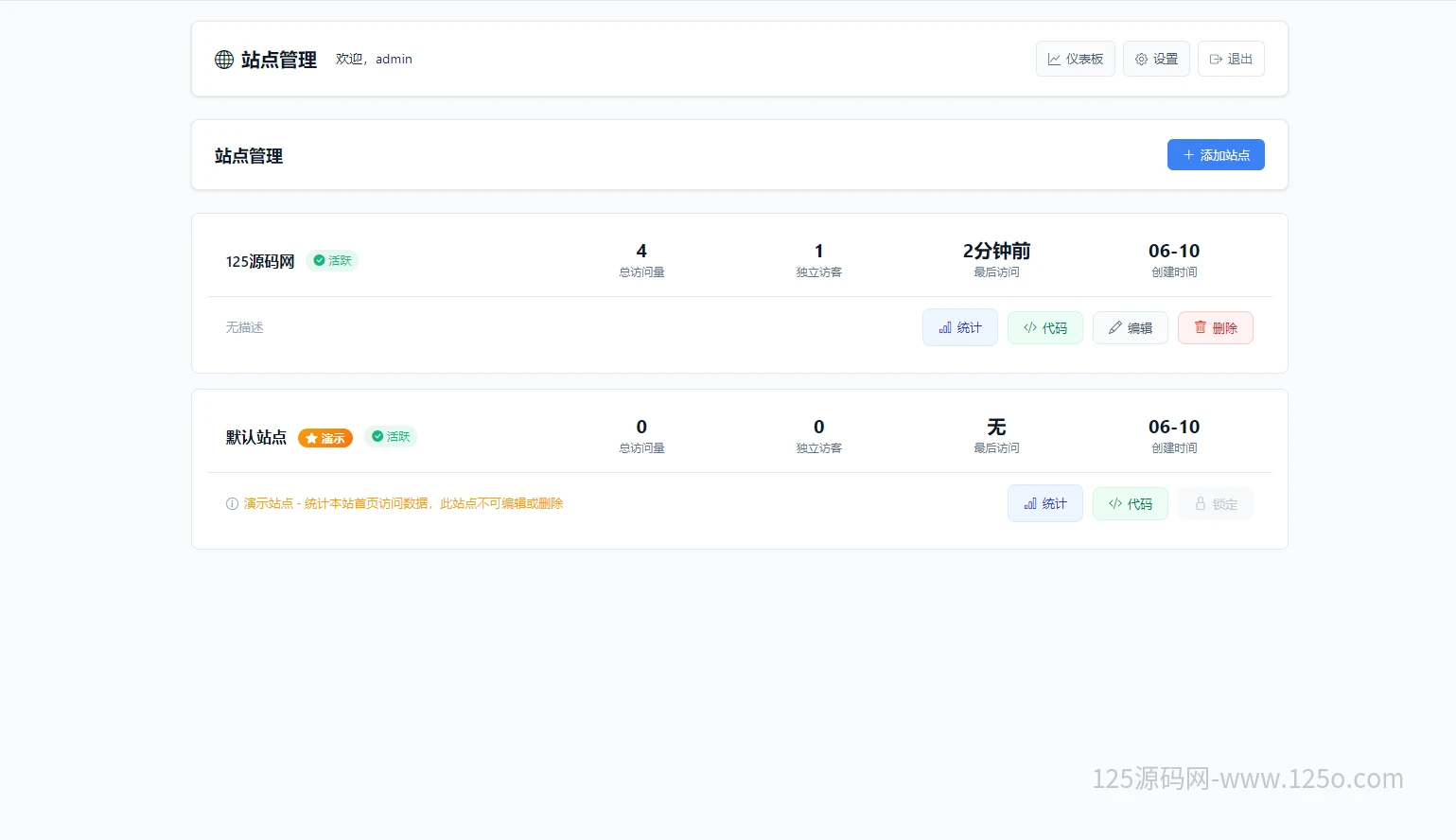1456x840 pixels.
Task: Open the 仪表板 dashboard button
Action: click(1076, 59)
